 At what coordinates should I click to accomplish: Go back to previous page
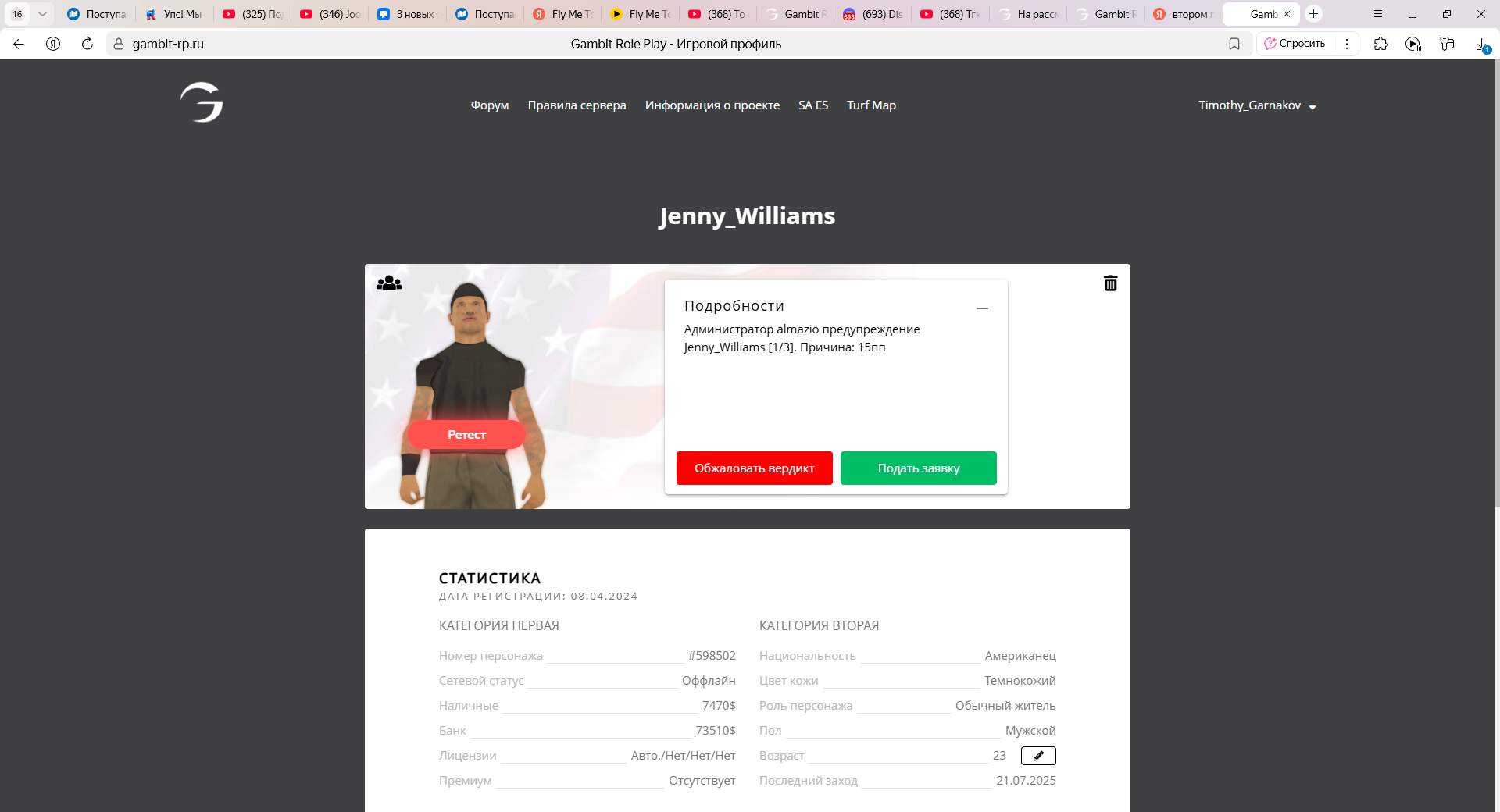(19, 44)
